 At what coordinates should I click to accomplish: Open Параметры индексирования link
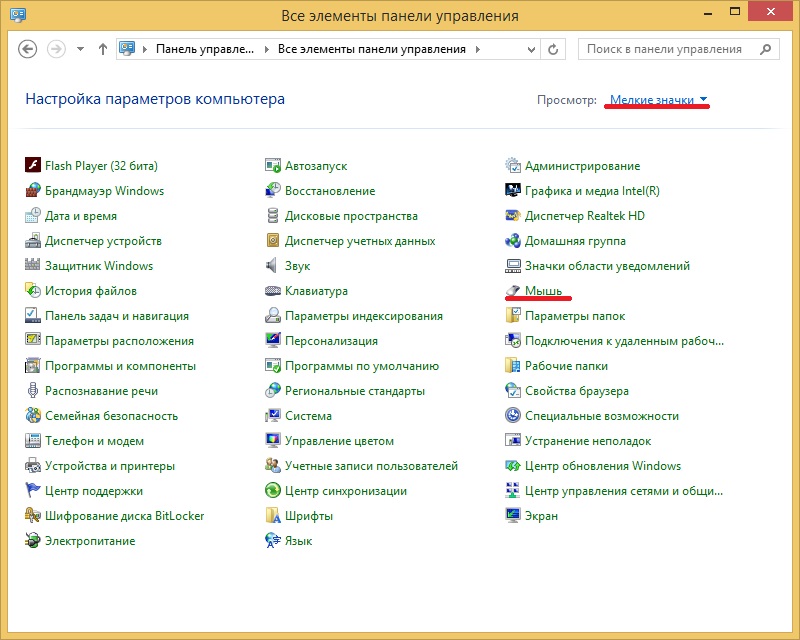click(x=364, y=316)
